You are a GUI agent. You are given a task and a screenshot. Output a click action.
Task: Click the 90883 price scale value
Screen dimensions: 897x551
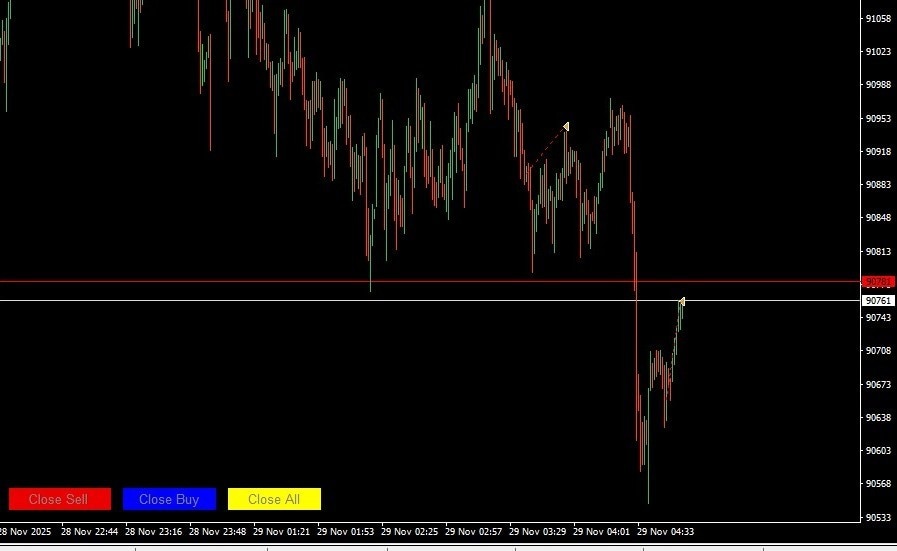878,185
